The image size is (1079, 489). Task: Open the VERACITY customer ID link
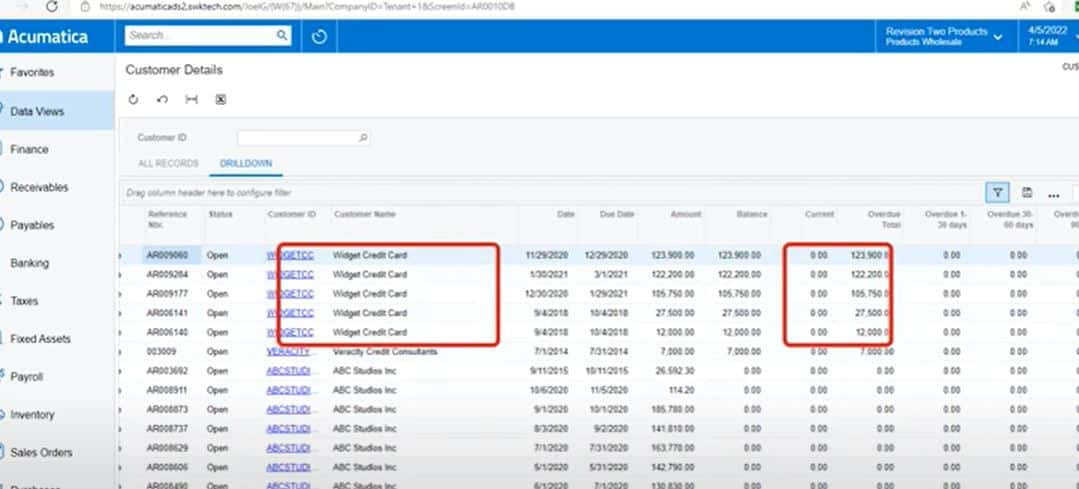[x=288, y=351]
